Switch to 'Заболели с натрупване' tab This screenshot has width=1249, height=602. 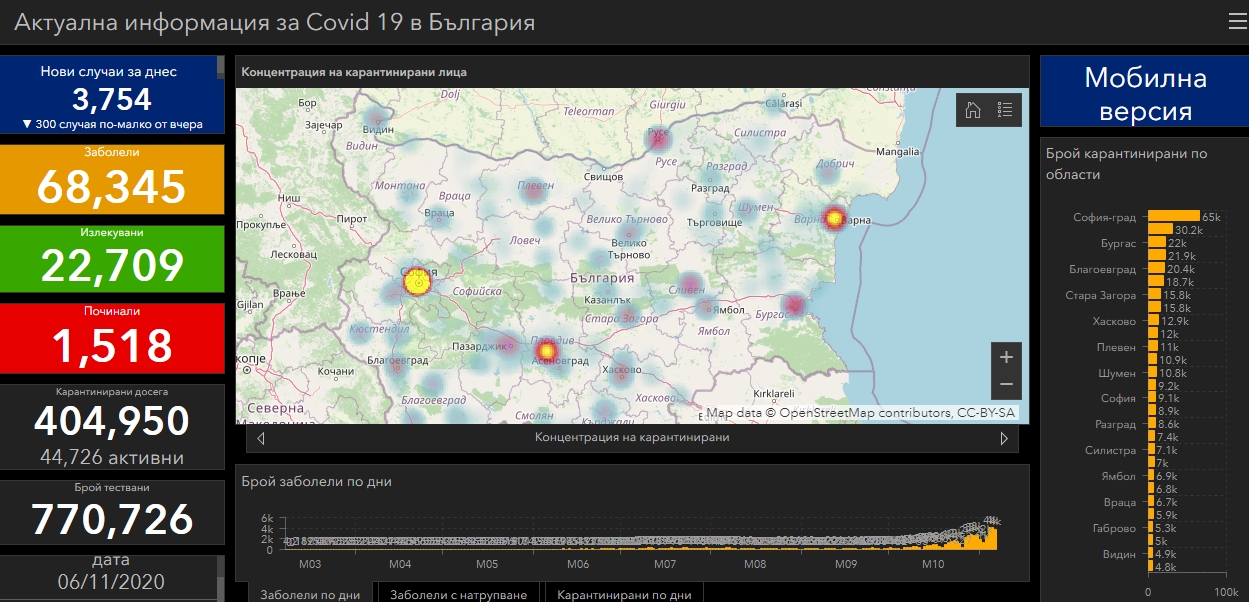point(459,594)
